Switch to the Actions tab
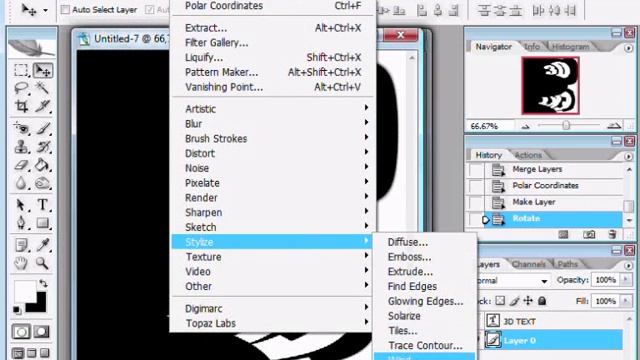Screen dimensions: 640x360 coord(528,155)
